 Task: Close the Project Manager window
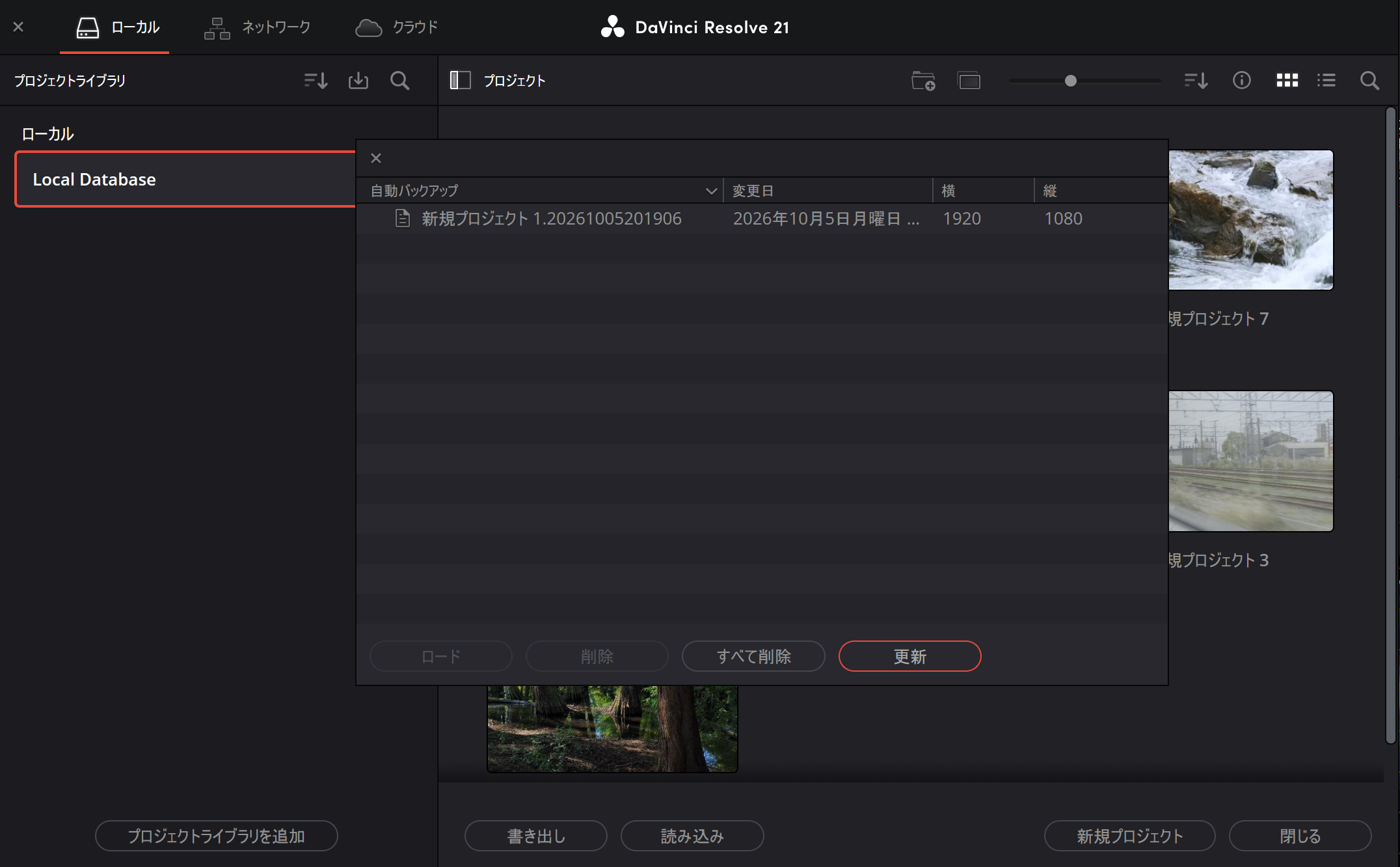pyautogui.click(x=18, y=27)
